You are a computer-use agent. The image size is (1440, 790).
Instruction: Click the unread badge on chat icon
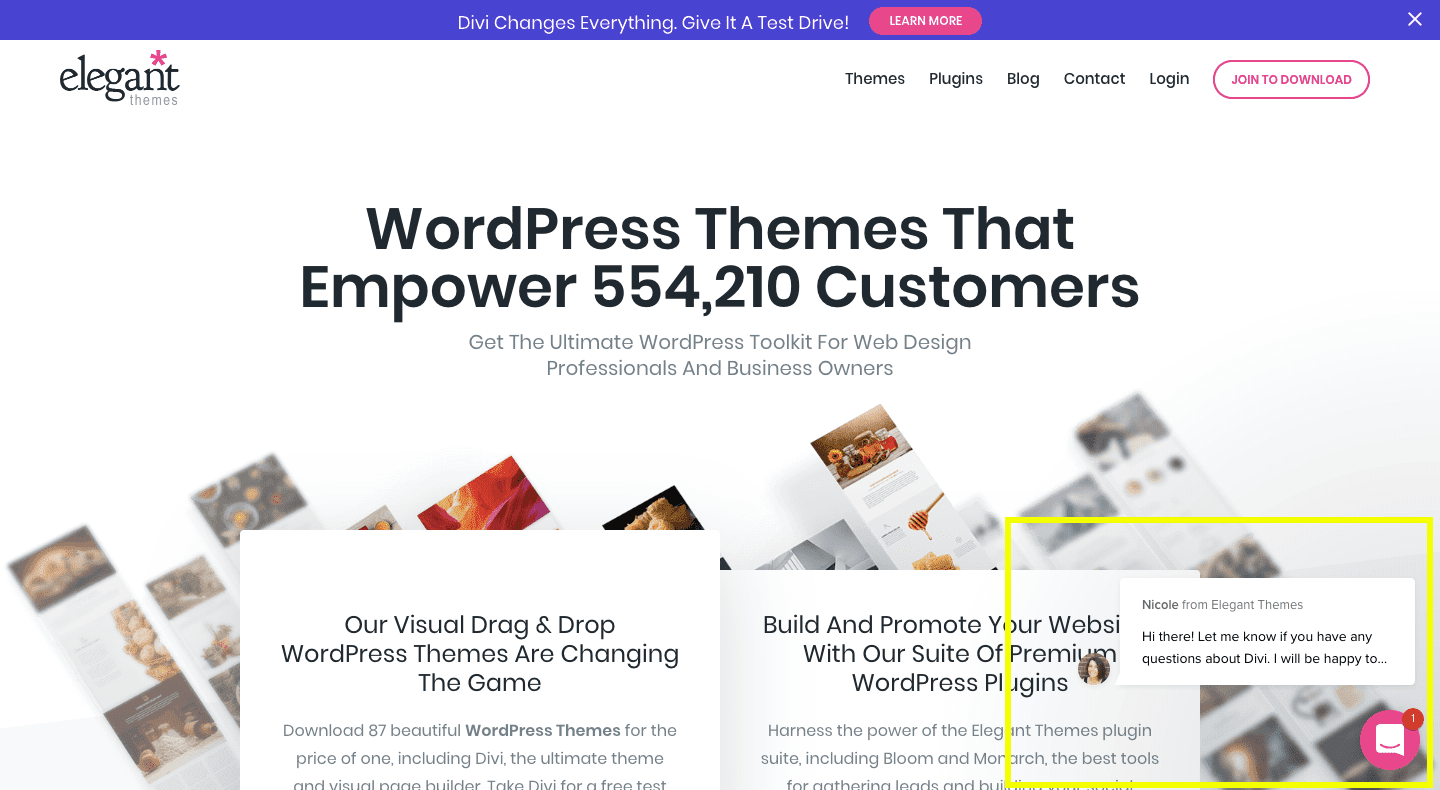[1413, 719]
